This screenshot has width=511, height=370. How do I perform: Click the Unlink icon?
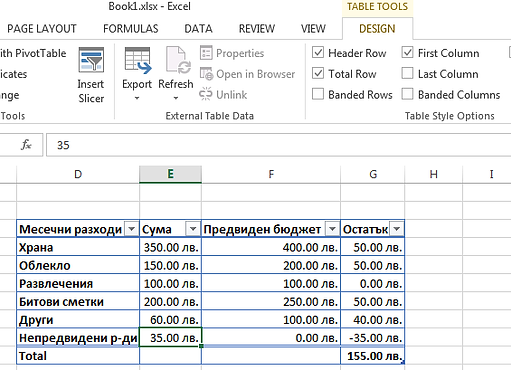pos(206,95)
